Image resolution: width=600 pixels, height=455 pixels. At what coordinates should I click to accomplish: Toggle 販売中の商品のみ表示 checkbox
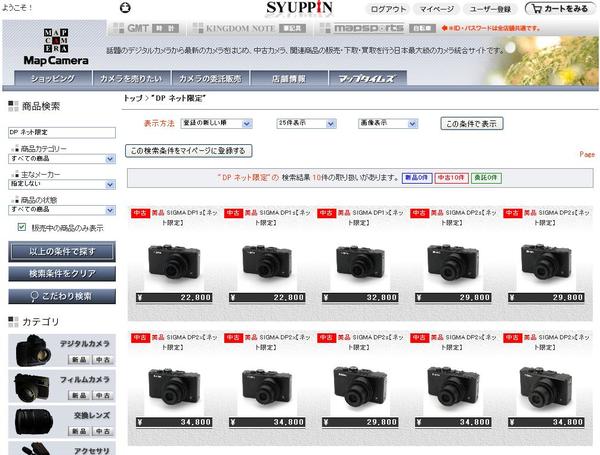tap(22, 227)
